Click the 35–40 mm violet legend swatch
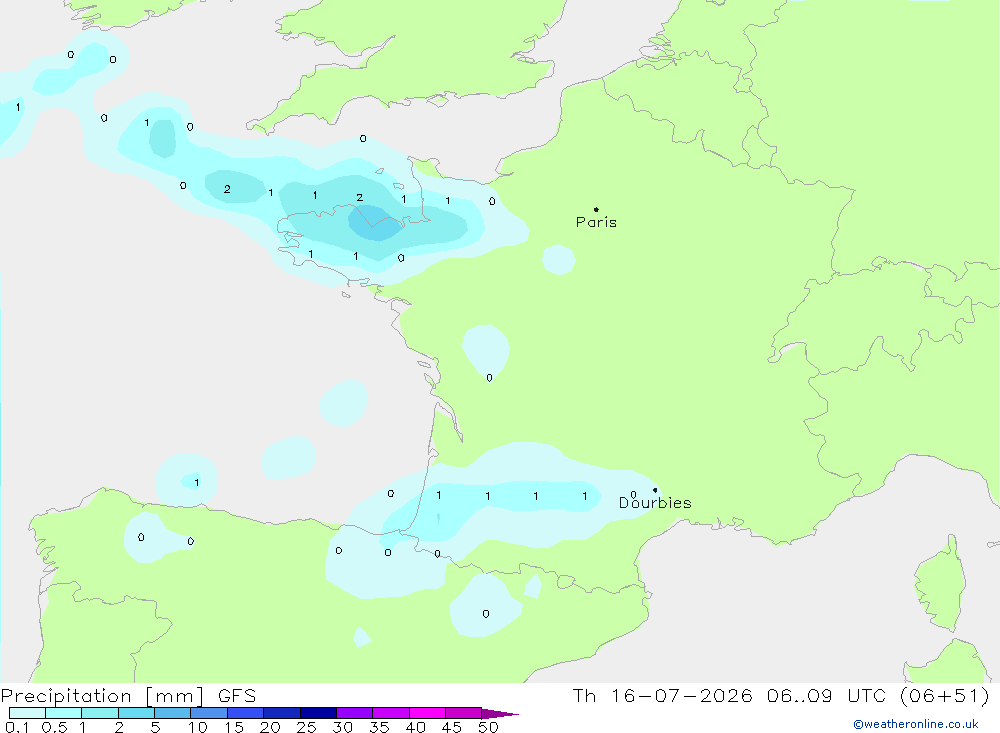 point(390,713)
